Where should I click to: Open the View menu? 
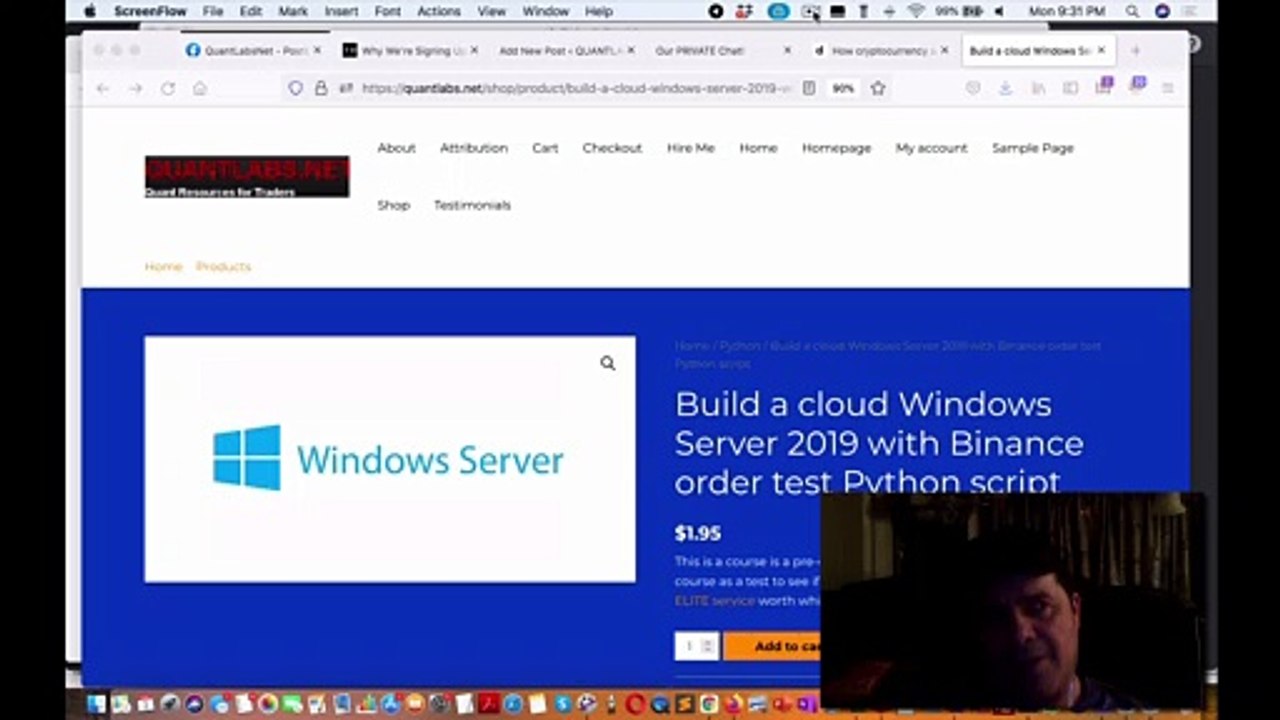tap(492, 11)
